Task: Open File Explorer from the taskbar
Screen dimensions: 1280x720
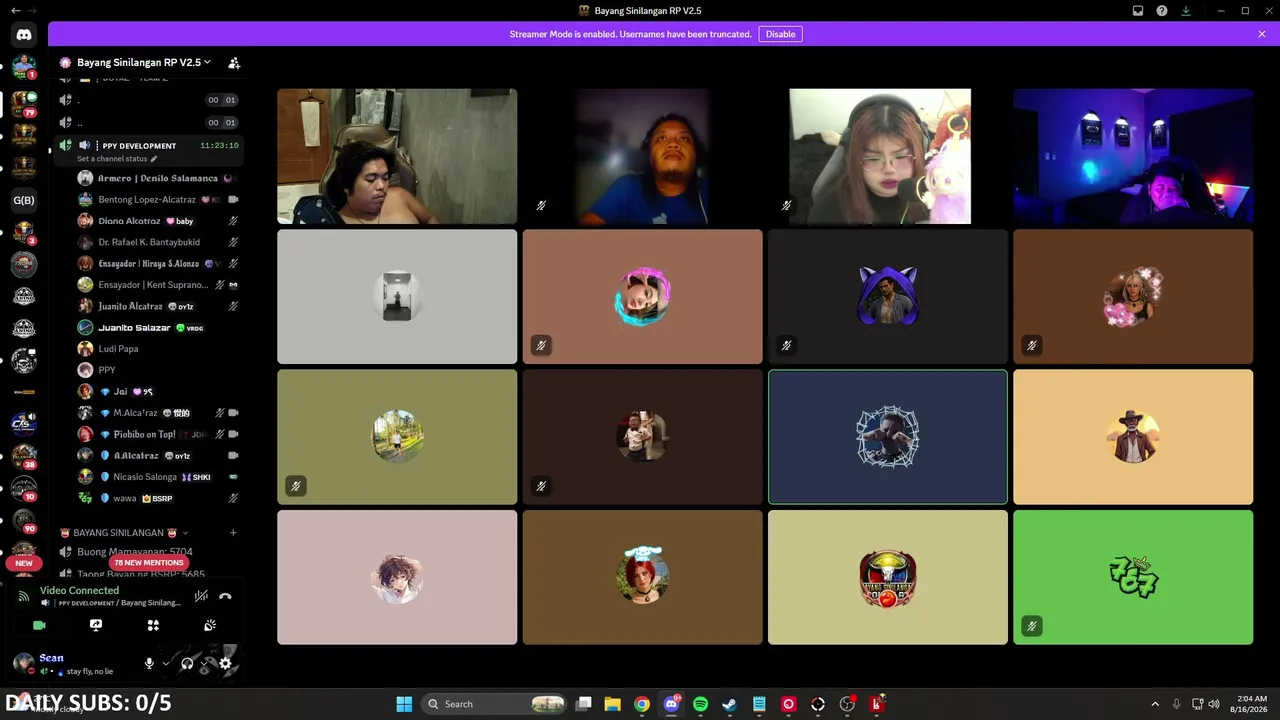Action: point(613,704)
